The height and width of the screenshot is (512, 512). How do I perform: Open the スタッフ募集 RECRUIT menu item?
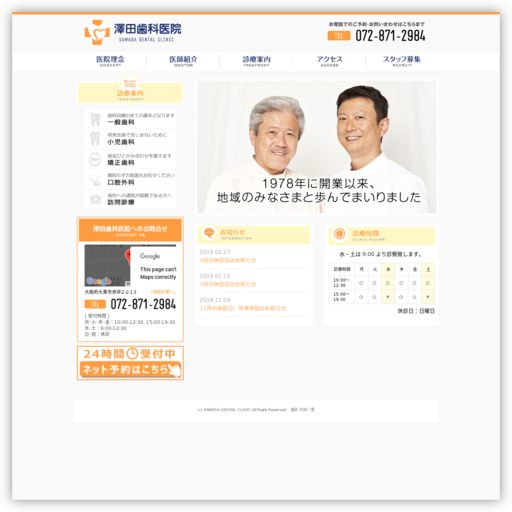pyautogui.click(x=402, y=61)
